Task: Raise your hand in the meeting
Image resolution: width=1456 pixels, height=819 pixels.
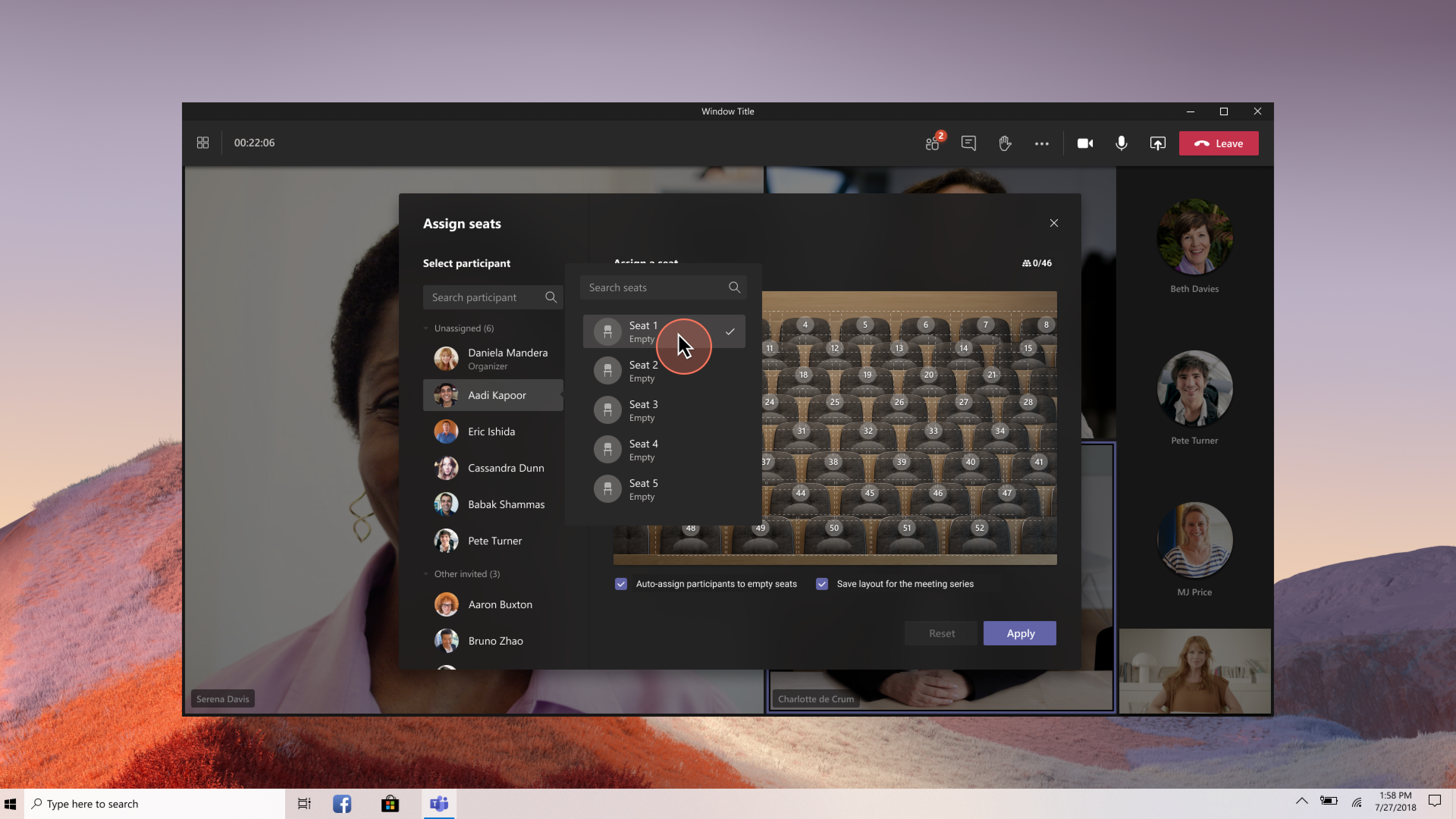Action: pyautogui.click(x=1005, y=143)
